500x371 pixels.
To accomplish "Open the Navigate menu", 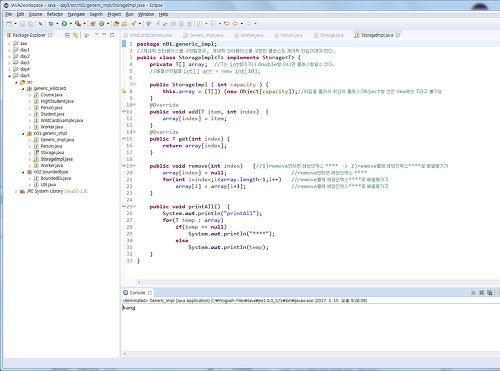I will click(x=76, y=14).
